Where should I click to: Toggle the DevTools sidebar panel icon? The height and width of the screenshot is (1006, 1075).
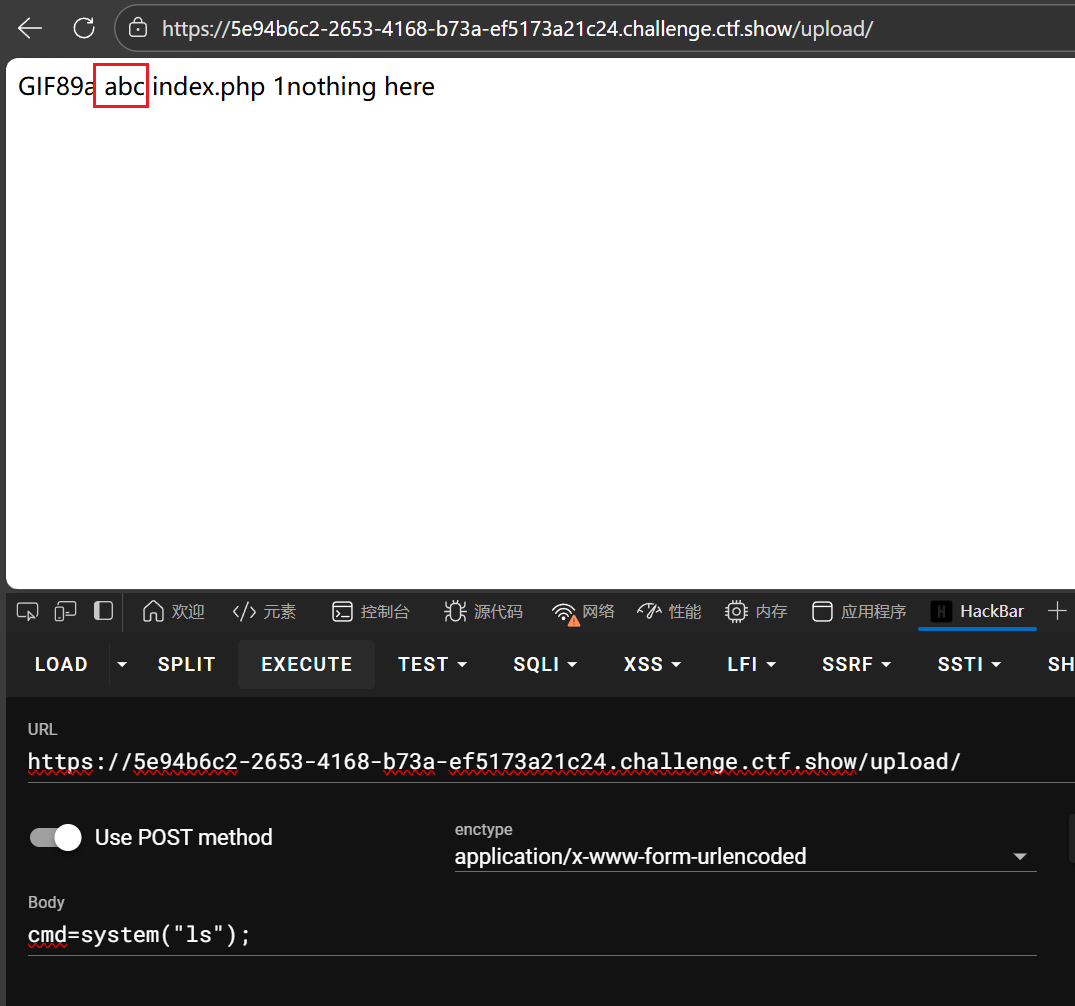pyautogui.click(x=103, y=611)
